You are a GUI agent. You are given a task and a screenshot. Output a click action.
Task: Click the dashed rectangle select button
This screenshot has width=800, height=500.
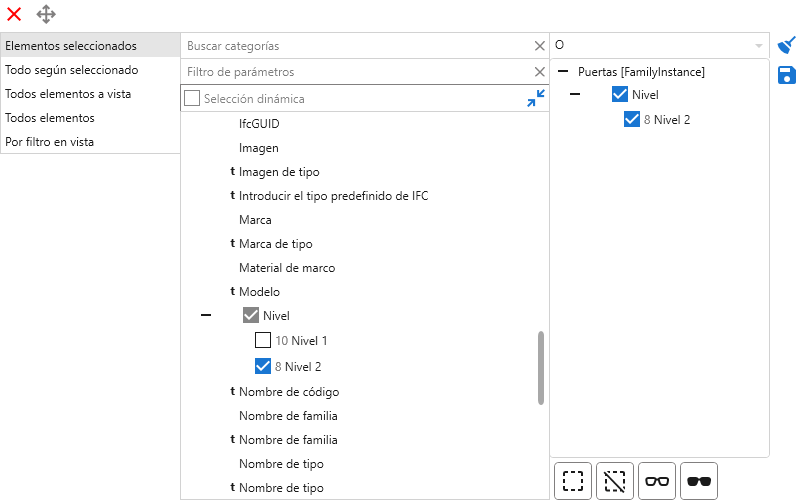pyautogui.click(x=573, y=481)
